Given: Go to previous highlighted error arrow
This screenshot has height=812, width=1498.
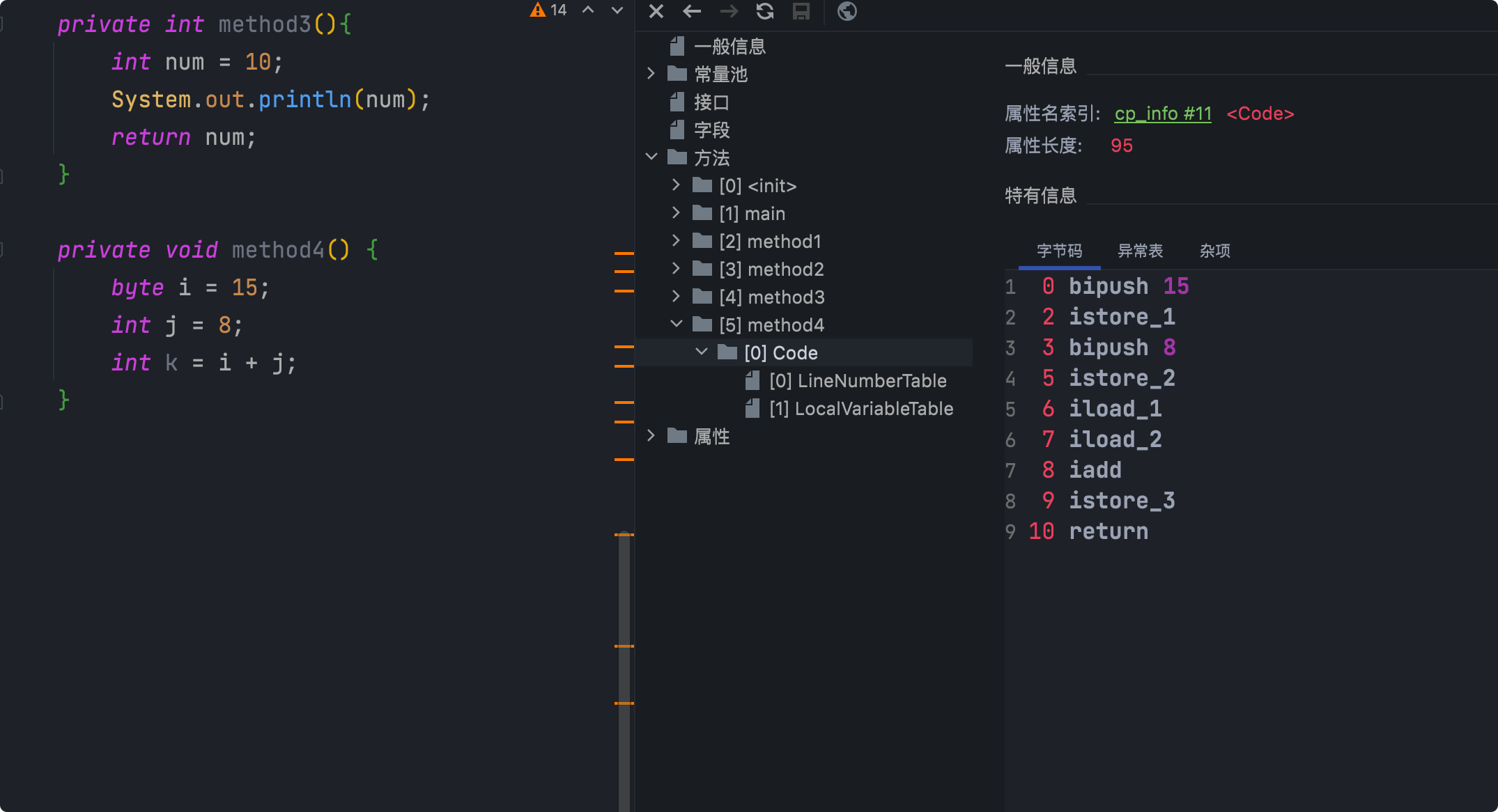Looking at the screenshot, I should pos(588,10).
